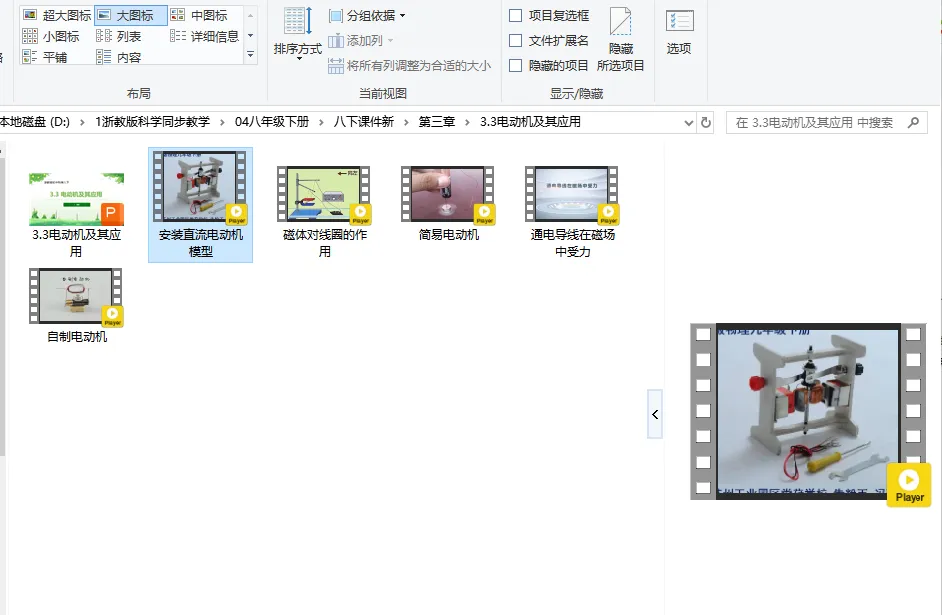Switch to small icons (小图标) layout

(x=51, y=37)
